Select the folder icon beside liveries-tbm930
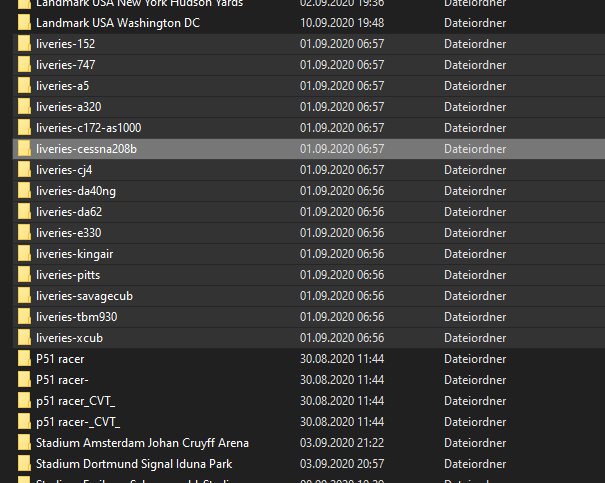The image size is (605, 483). 24,317
